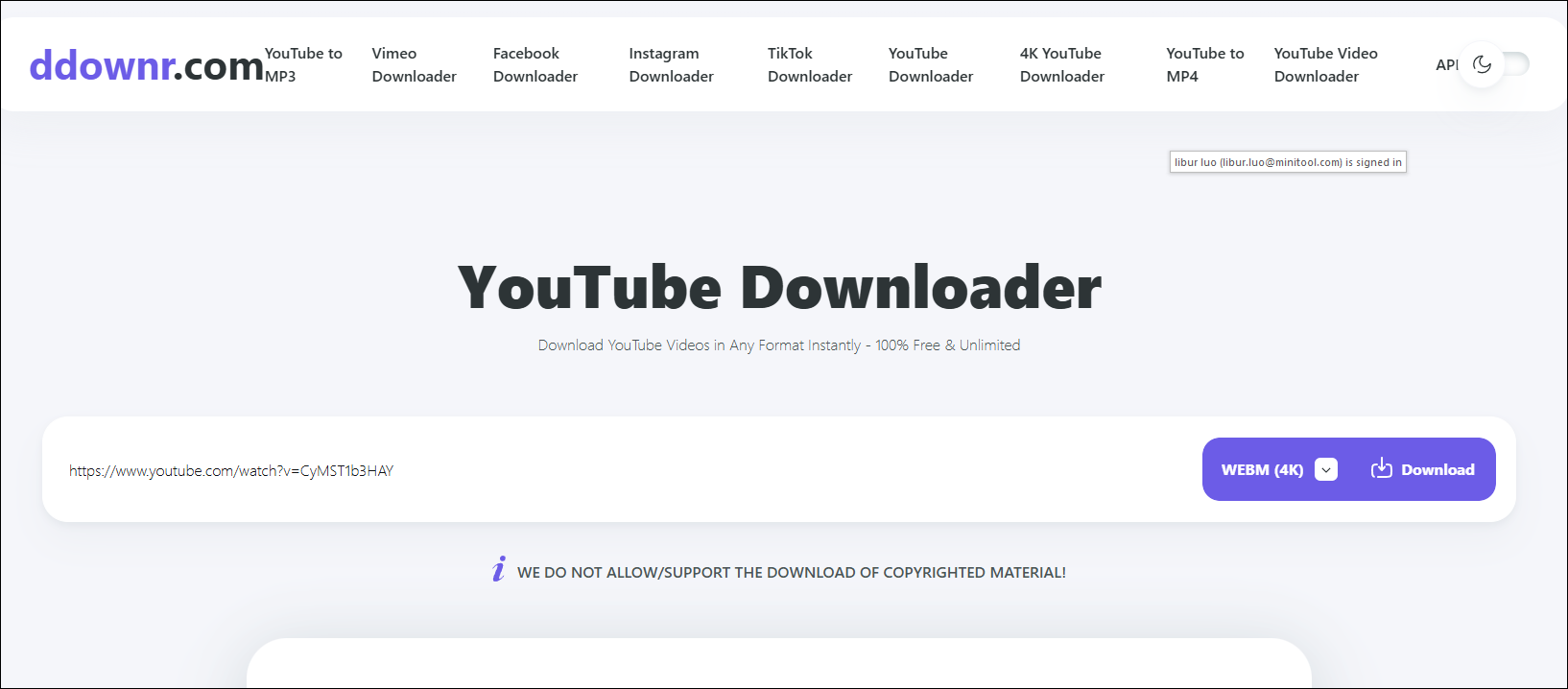Open Instagram Downloader link

pyautogui.click(x=671, y=64)
